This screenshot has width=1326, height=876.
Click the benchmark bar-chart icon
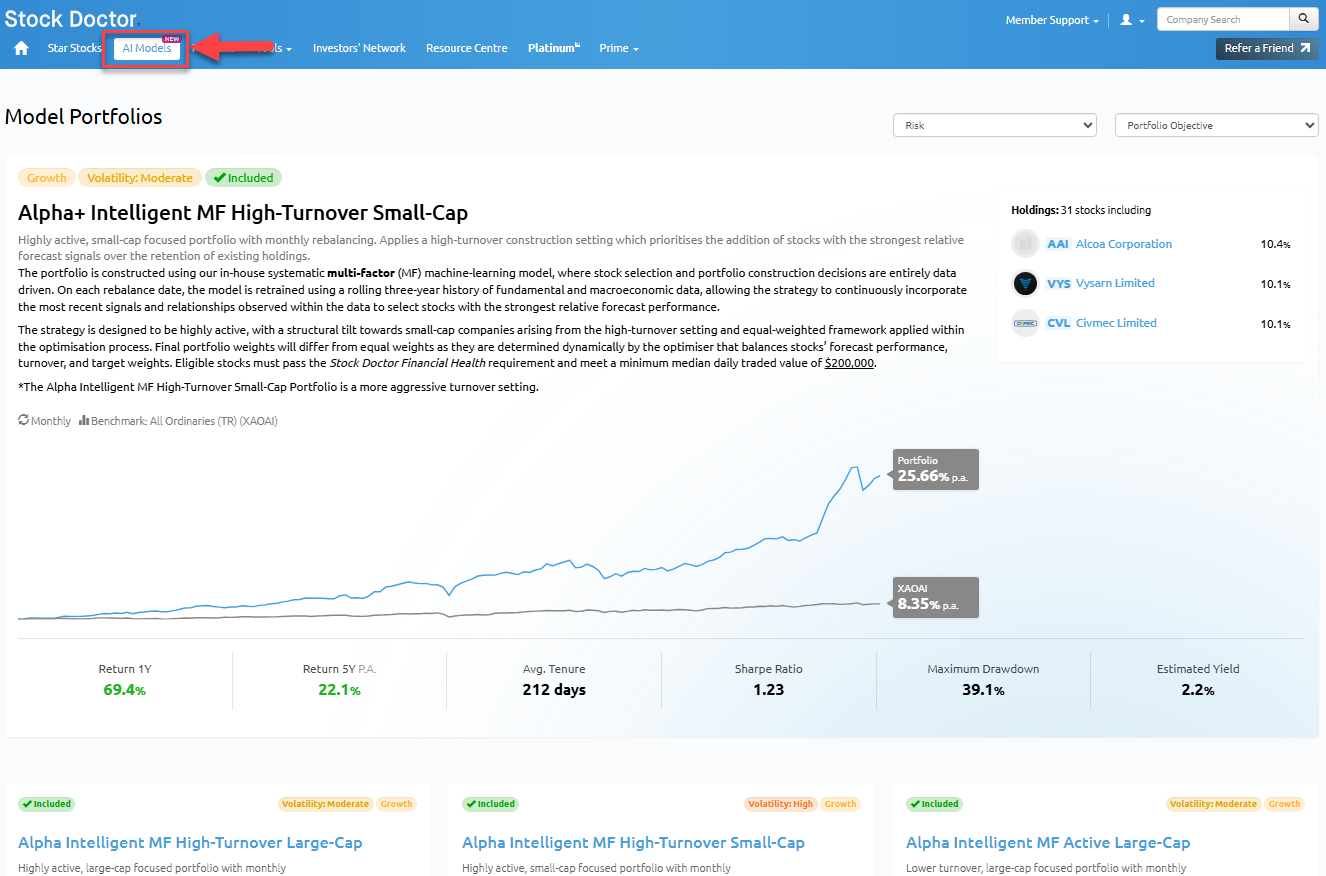coord(84,421)
